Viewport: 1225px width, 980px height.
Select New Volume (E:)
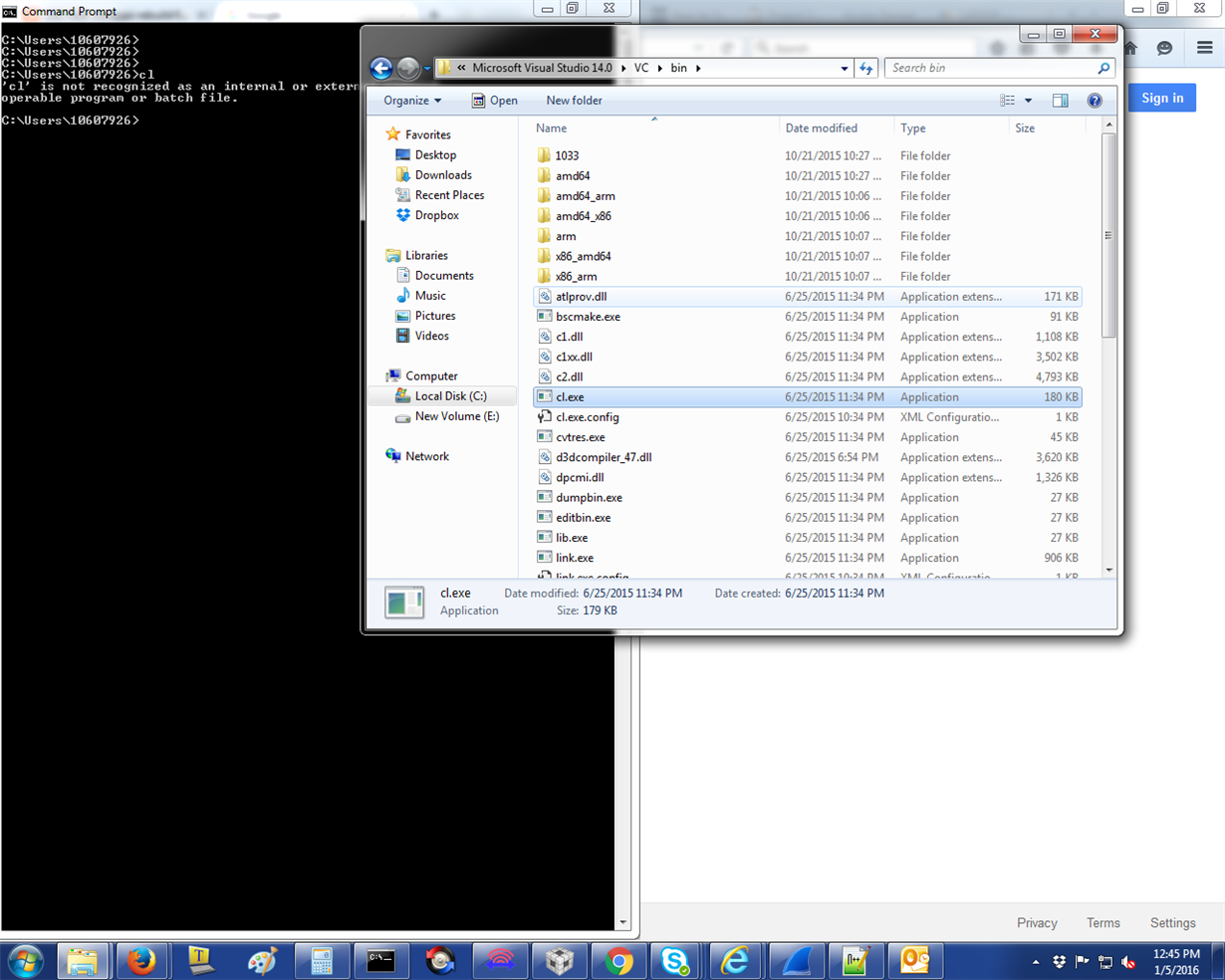(x=457, y=416)
